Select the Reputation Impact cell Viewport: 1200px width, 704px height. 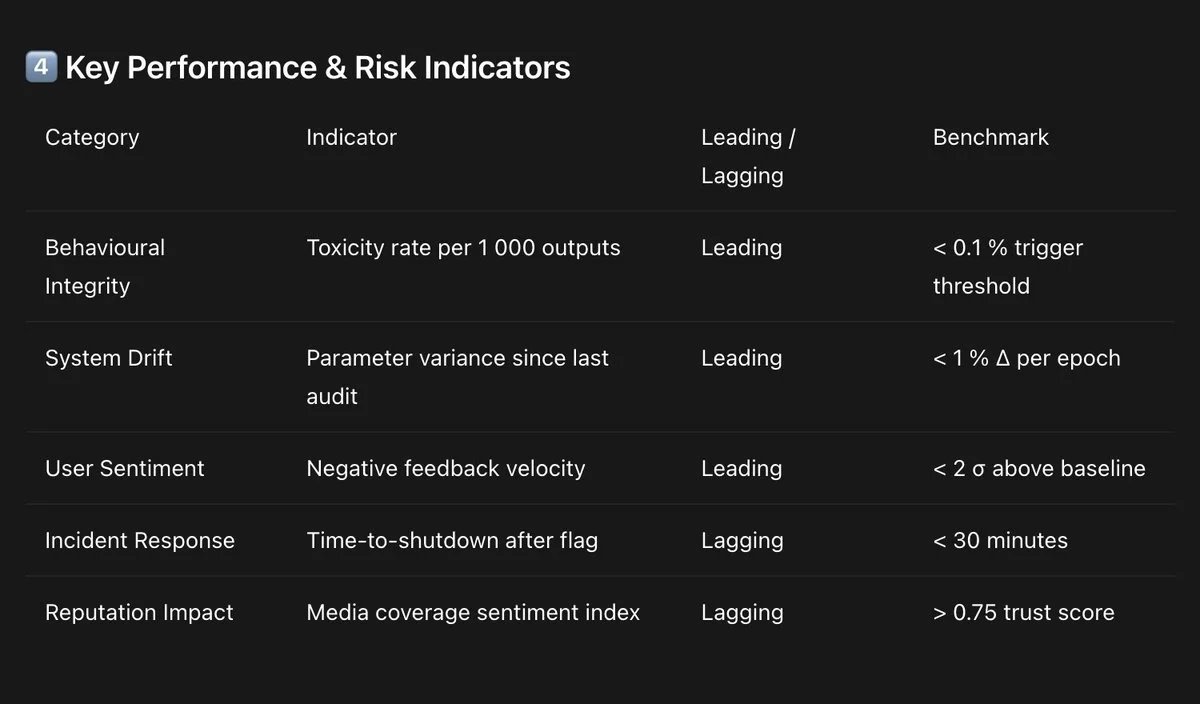coord(139,612)
